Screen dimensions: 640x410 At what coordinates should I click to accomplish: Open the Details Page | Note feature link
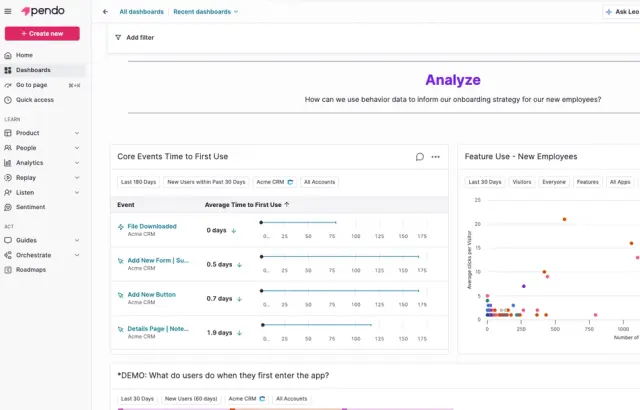tap(158, 329)
